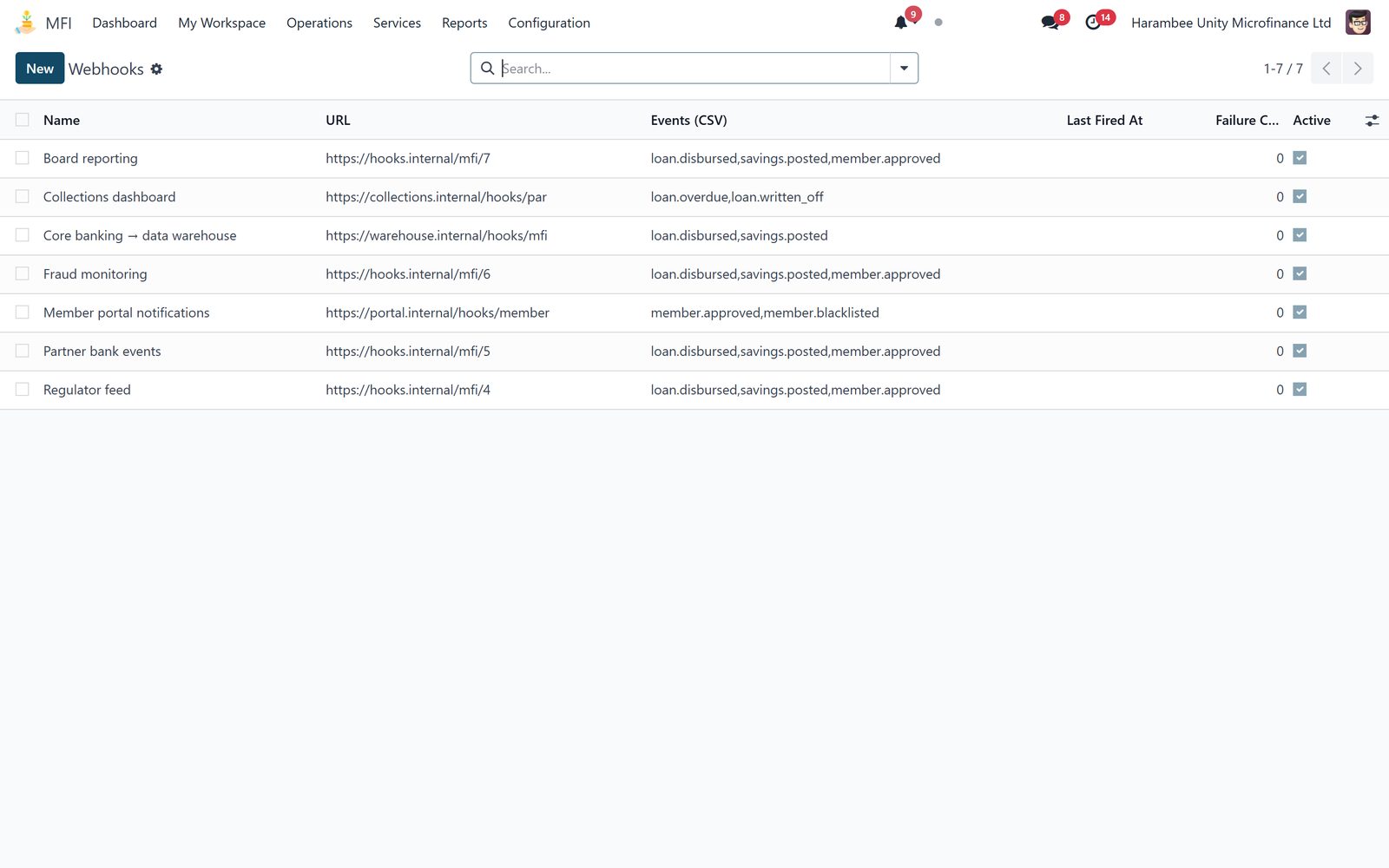The height and width of the screenshot is (868, 1389).
Task: Go to the next page arrow
Action: click(1358, 69)
